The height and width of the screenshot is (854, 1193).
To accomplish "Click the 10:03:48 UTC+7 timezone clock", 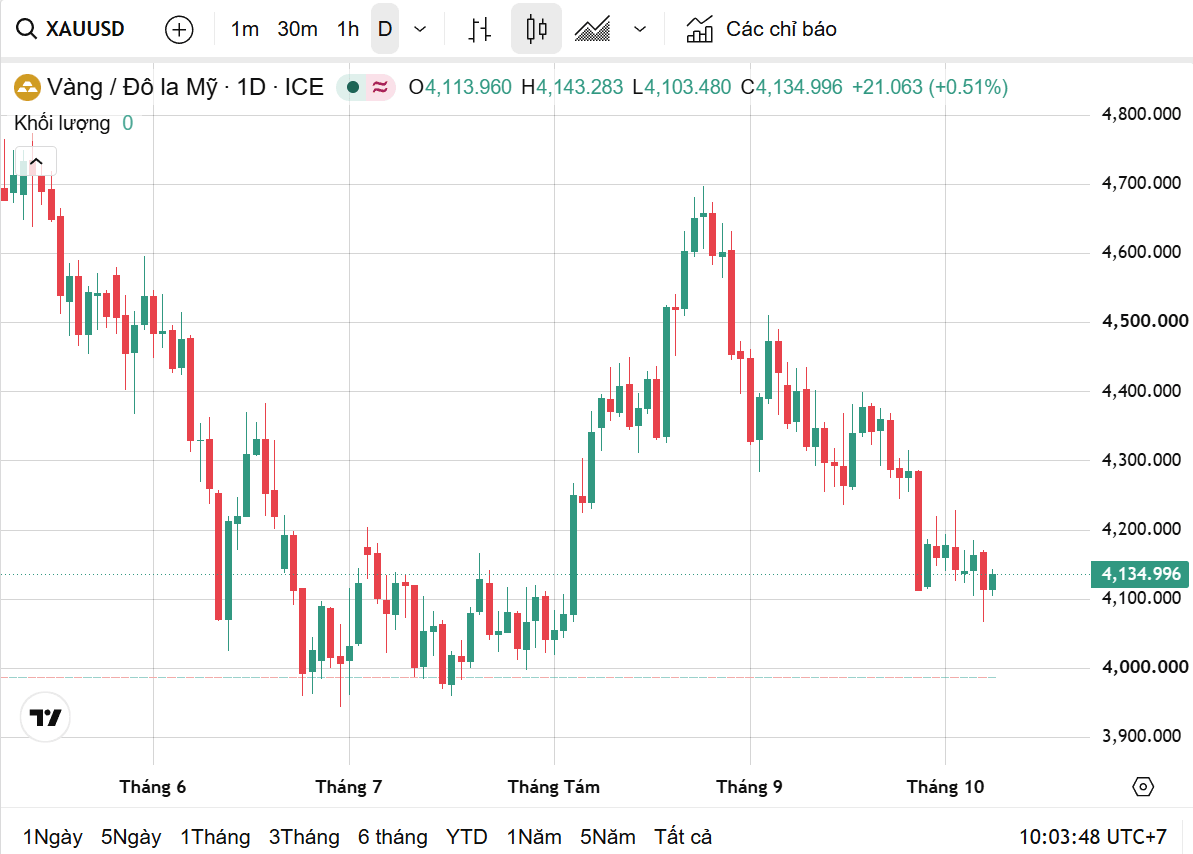I will [x=1093, y=836].
